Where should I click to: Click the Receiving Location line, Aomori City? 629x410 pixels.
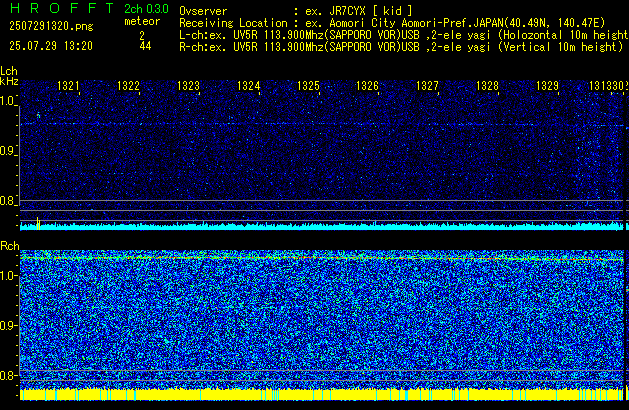pyautogui.click(x=392, y=23)
